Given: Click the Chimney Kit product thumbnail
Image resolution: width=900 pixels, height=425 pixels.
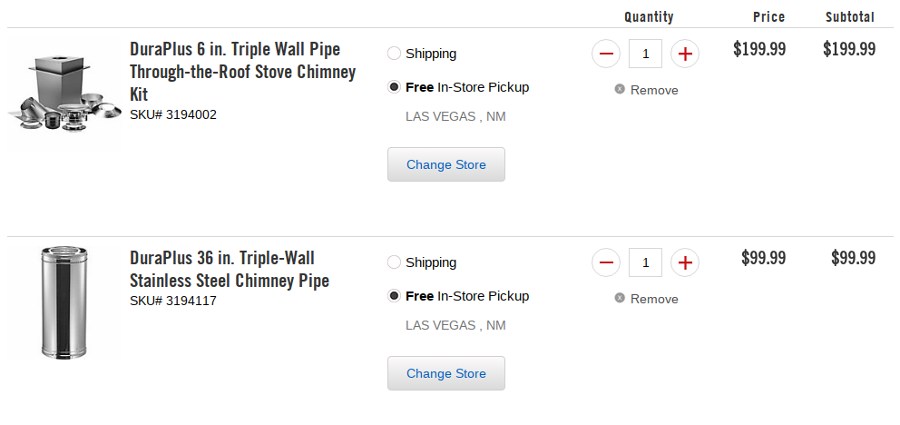Looking at the screenshot, I should click(x=62, y=92).
